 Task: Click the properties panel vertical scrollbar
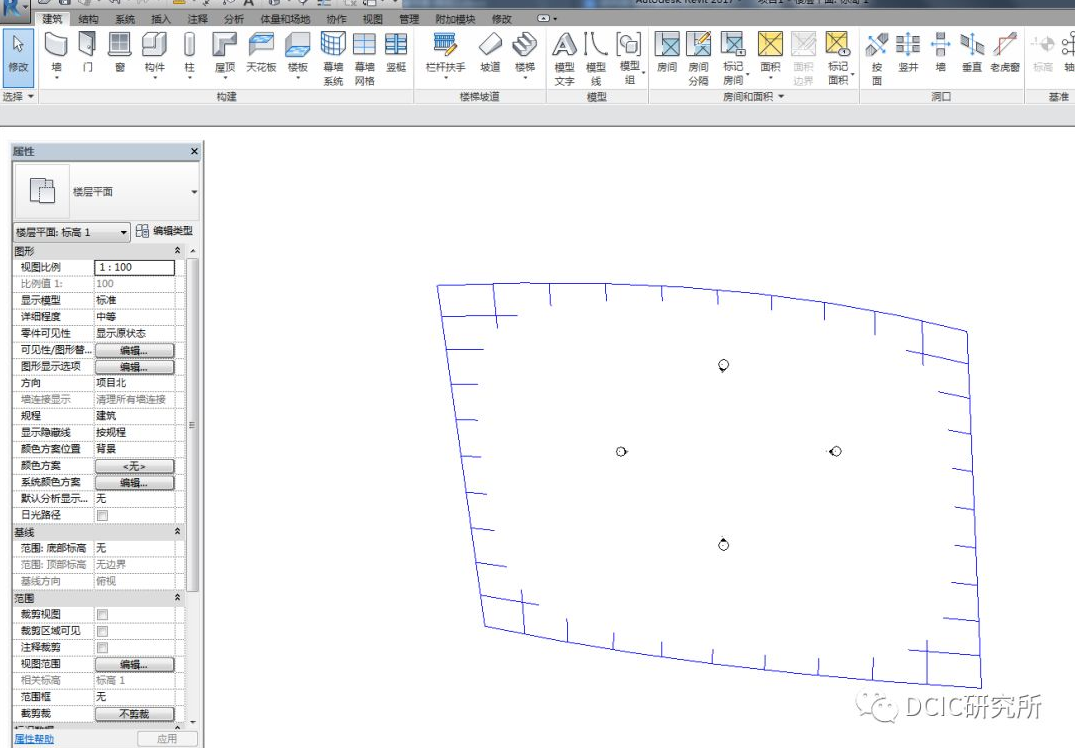pyautogui.click(x=193, y=424)
